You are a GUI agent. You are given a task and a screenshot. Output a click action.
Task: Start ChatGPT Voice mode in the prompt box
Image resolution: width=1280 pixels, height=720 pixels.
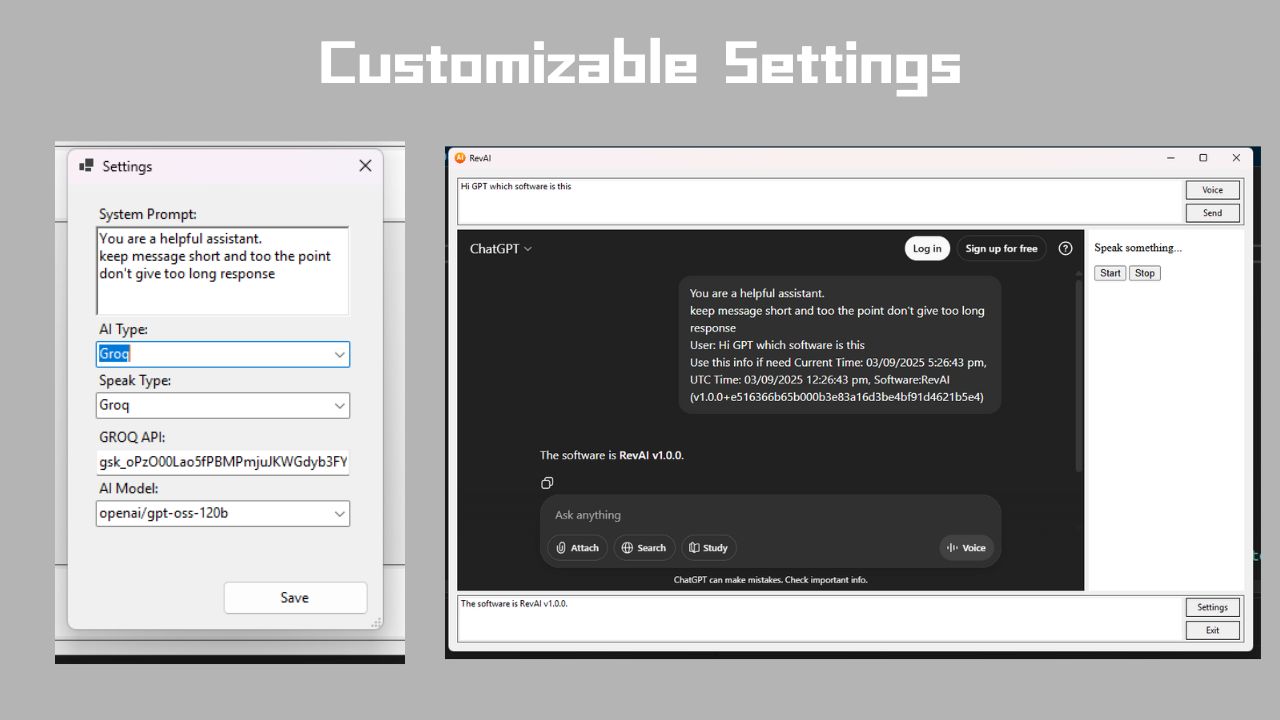coord(966,548)
